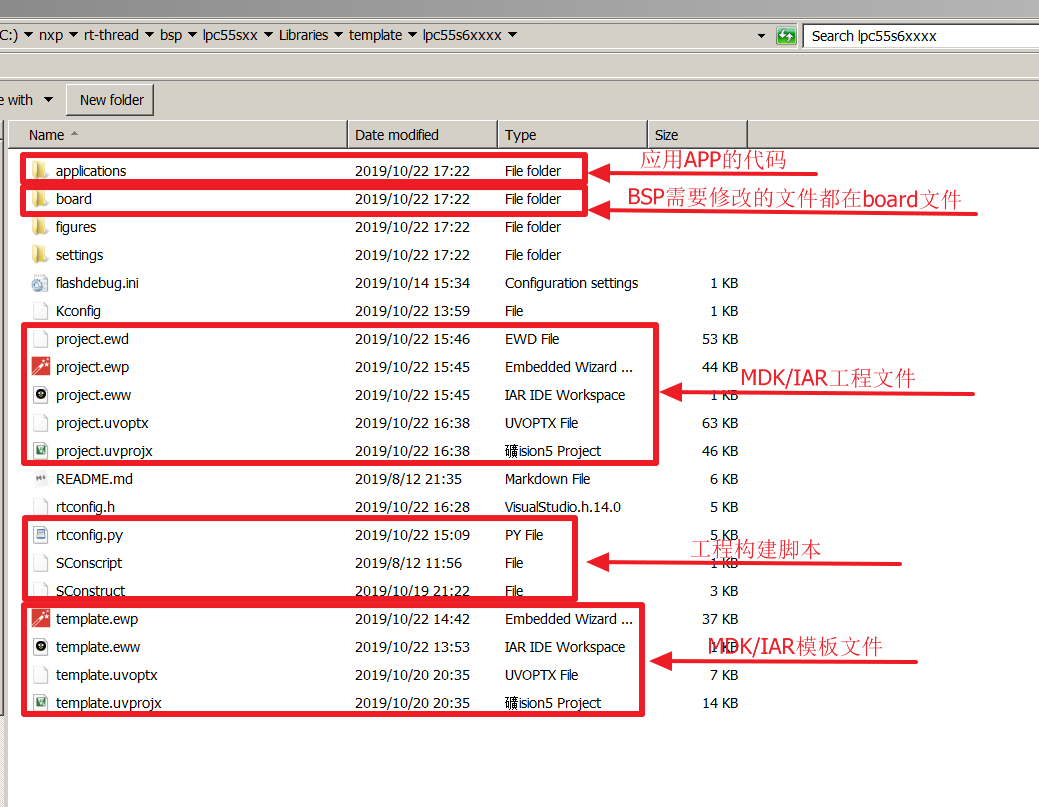Expand the dropdown arrow after rt-thread breadcrumb
Screen dimensions: 1039x807
pos(150,36)
